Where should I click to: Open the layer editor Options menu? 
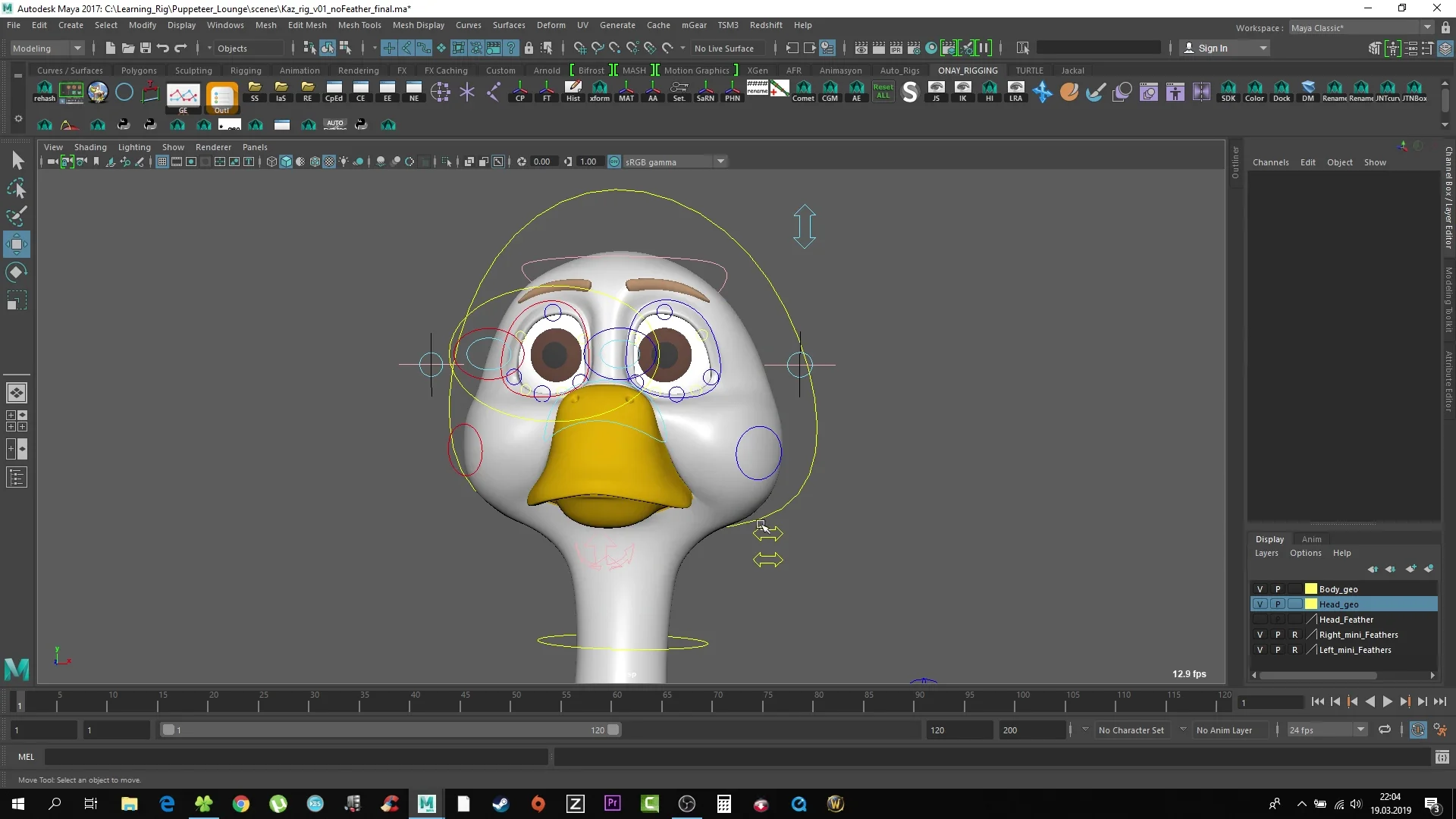click(1305, 553)
